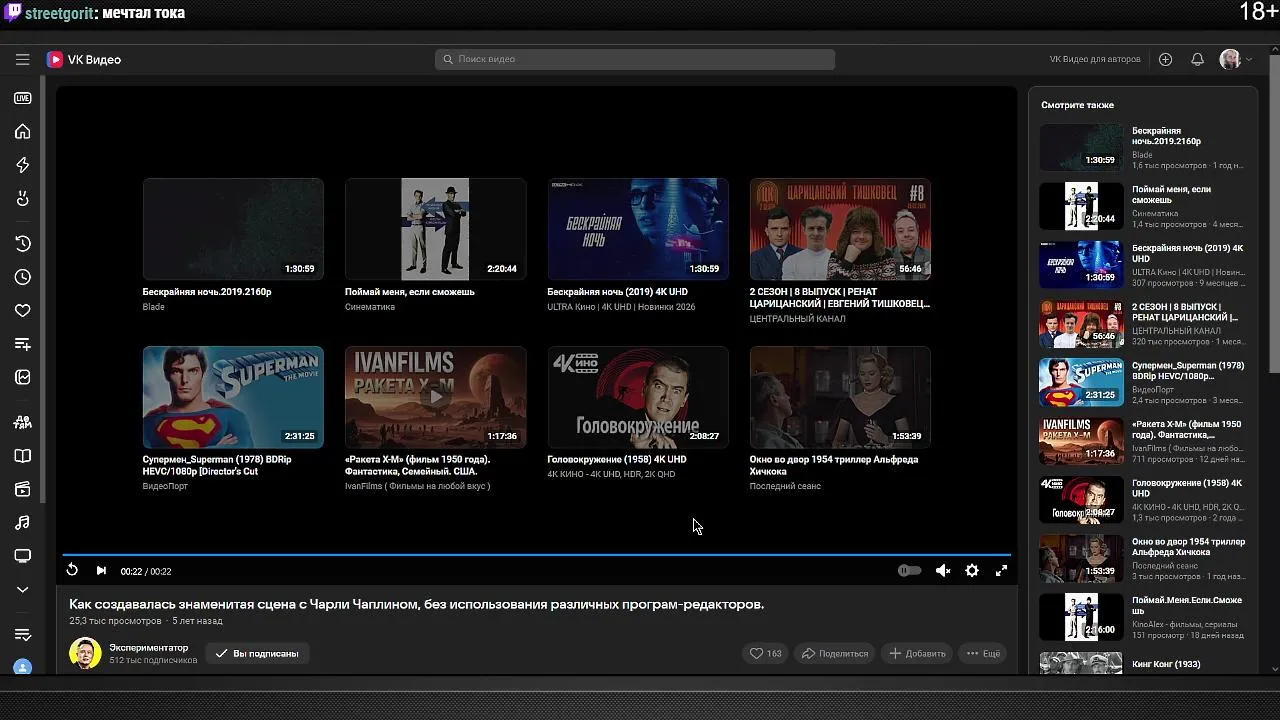Open Бескрайняя ночь (2019) 4K UHD grid thumbnail
1280x720 pixels.
point(638,229)
